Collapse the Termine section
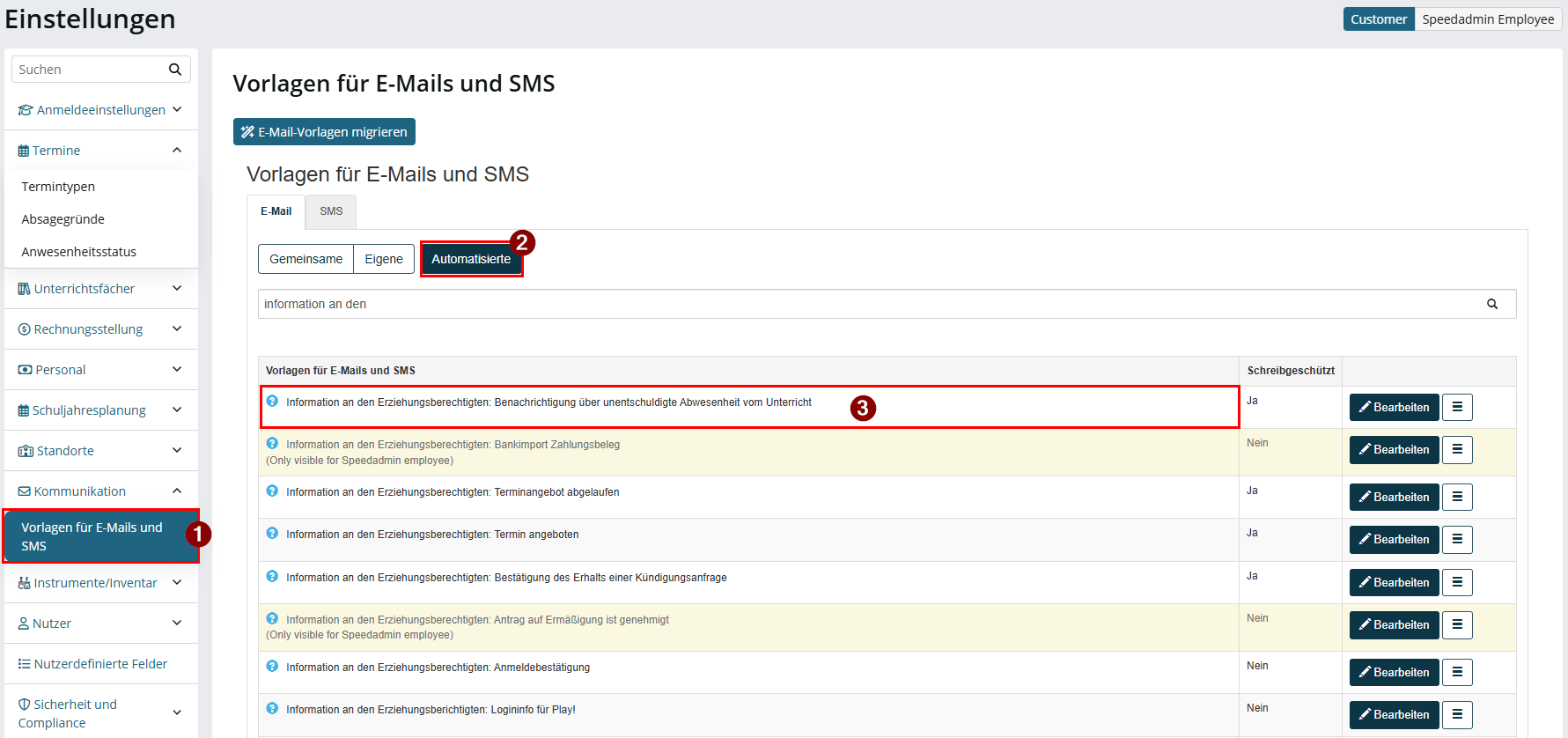The image size is (1568, 738). pos(100,151)
